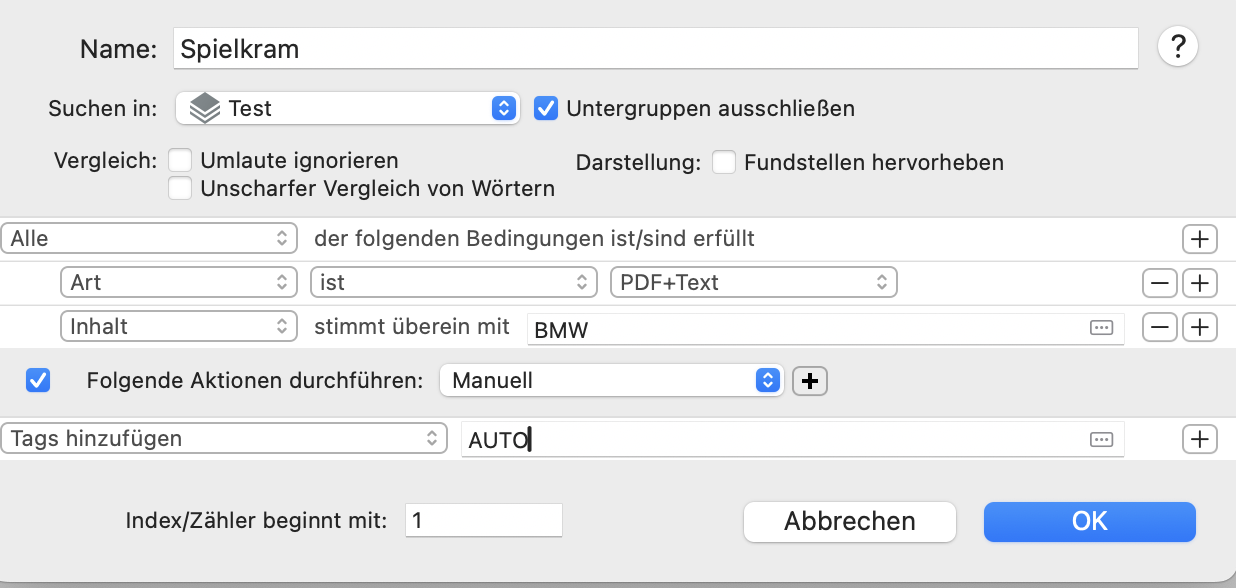
Task: Click the bold plus beside Manuell dropdown
Action: 810,380
